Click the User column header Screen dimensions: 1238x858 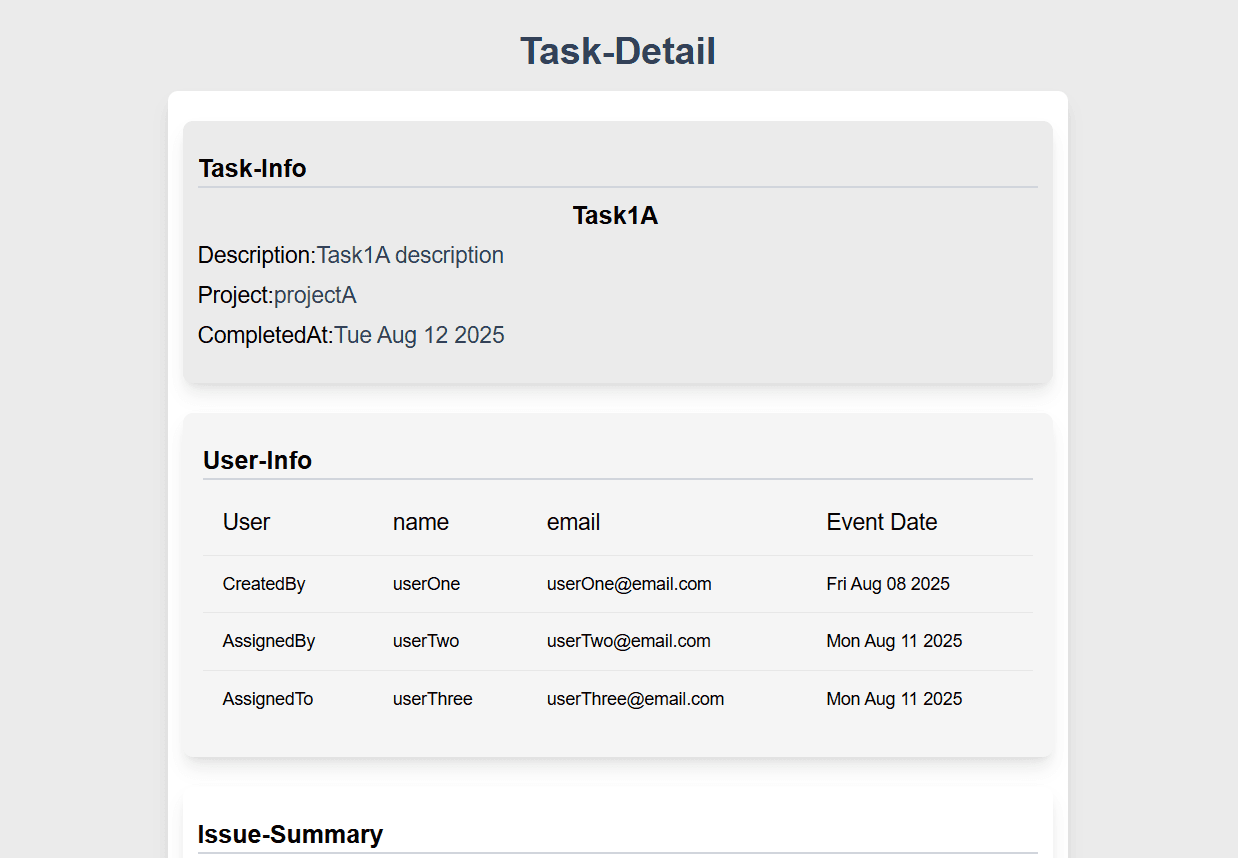click(246, 522)
